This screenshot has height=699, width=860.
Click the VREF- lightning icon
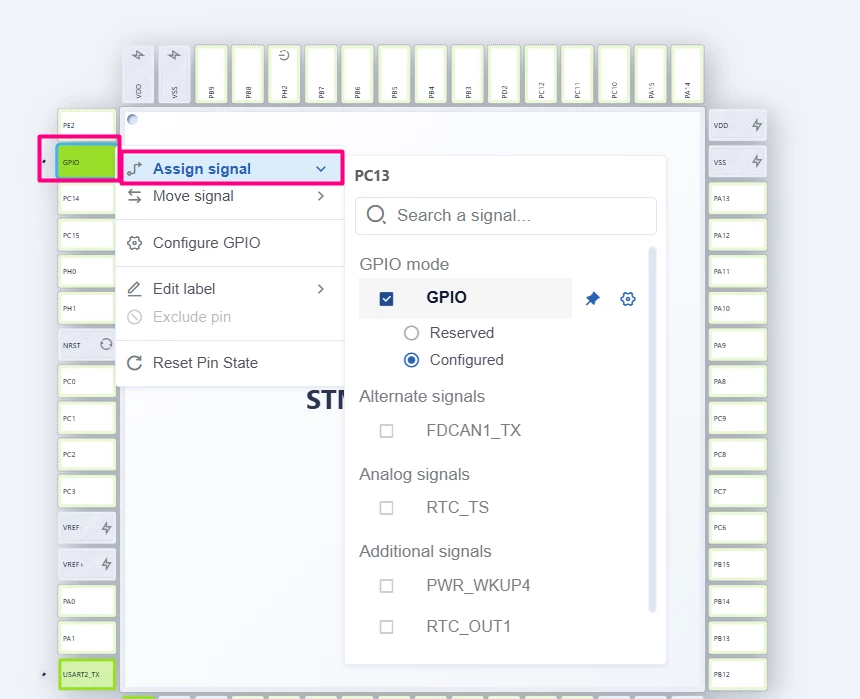click(106, 528)
